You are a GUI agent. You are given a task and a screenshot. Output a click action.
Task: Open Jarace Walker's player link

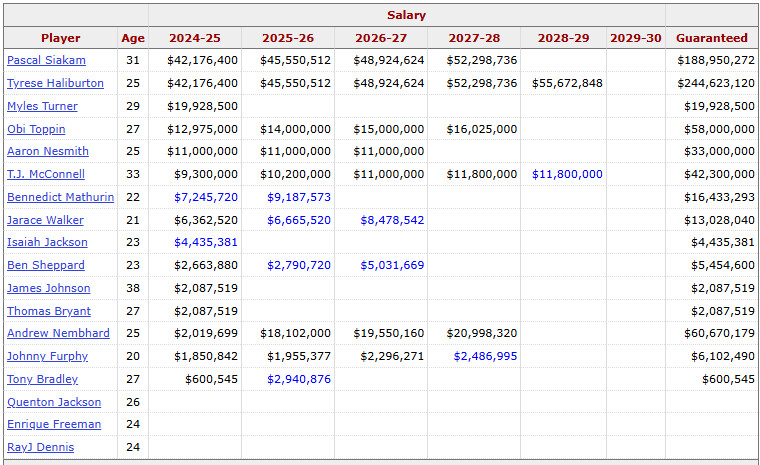coord(45,220)
